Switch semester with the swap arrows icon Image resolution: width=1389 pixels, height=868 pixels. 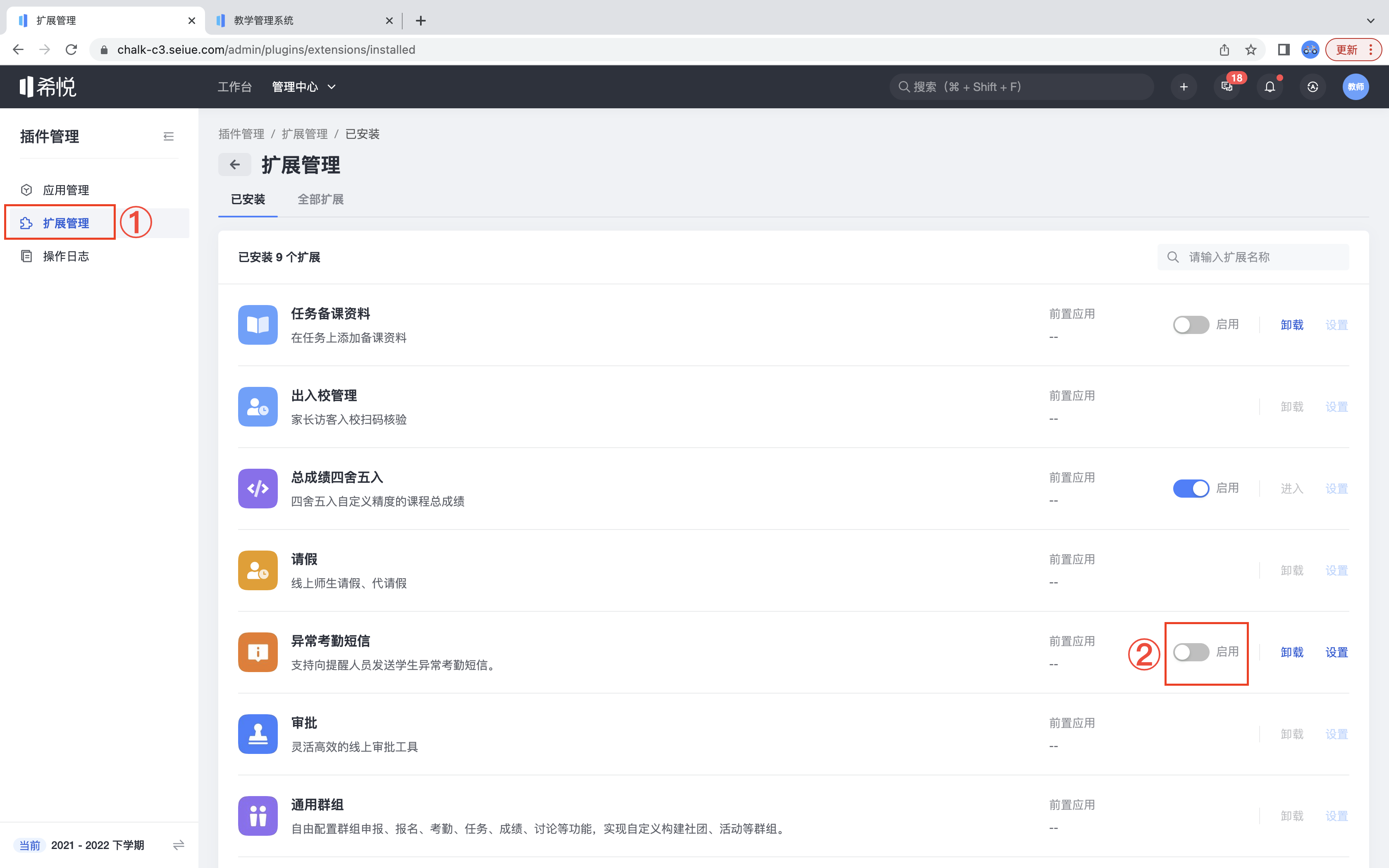tap(179, 845)
